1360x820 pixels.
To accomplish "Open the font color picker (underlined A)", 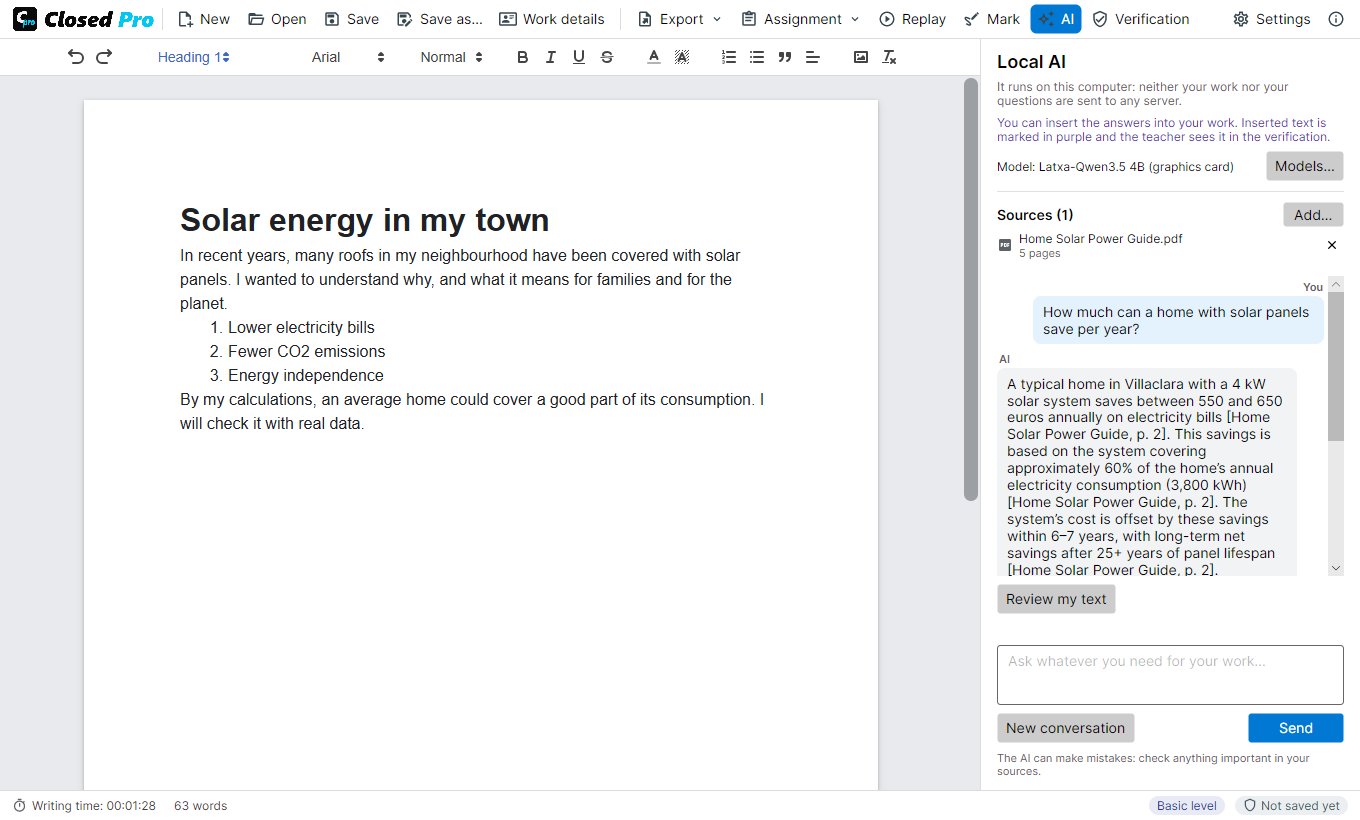I will tap(654, 57).
